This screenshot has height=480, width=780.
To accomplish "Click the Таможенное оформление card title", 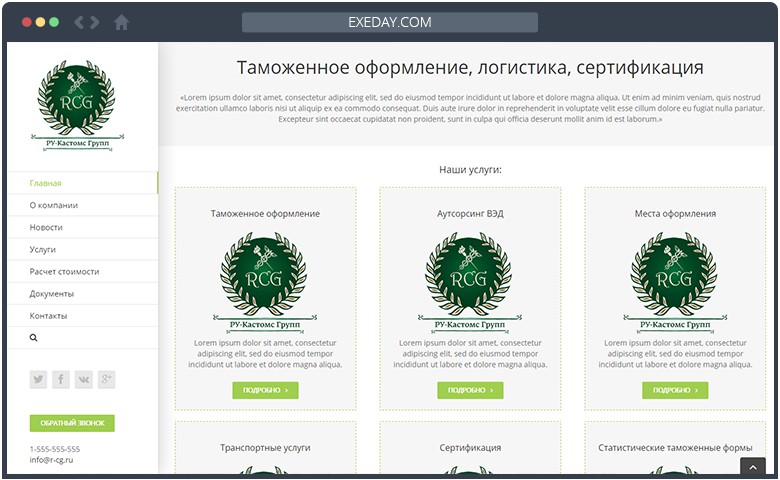I will [x=265, y=213].
